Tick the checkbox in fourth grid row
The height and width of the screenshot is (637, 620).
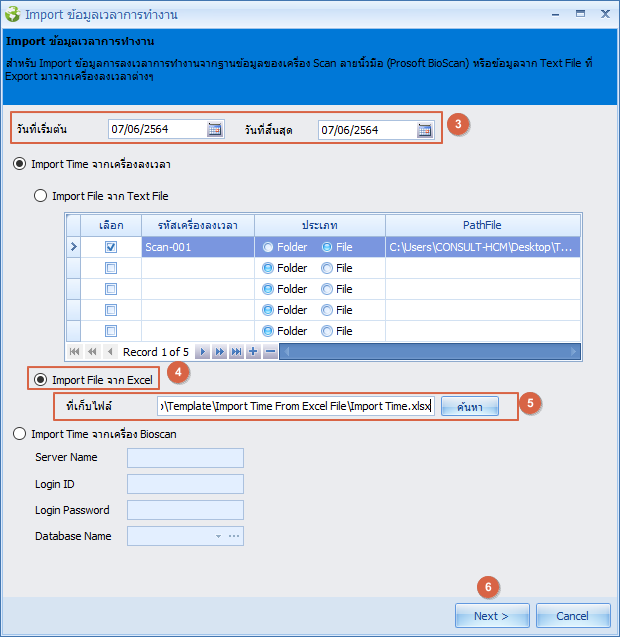(x=111, y=310)
